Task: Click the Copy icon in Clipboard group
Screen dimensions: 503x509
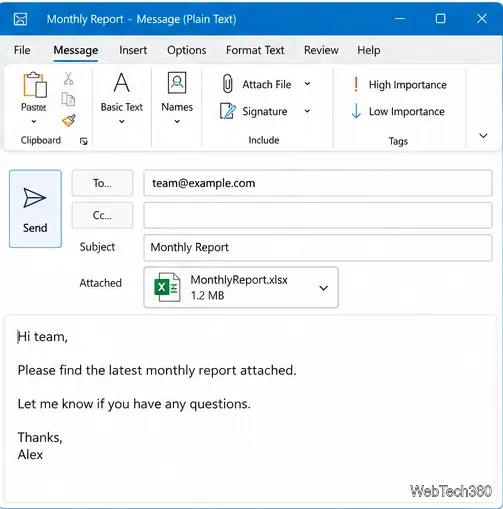Action: pyautogui.click(x=68, y=99)
